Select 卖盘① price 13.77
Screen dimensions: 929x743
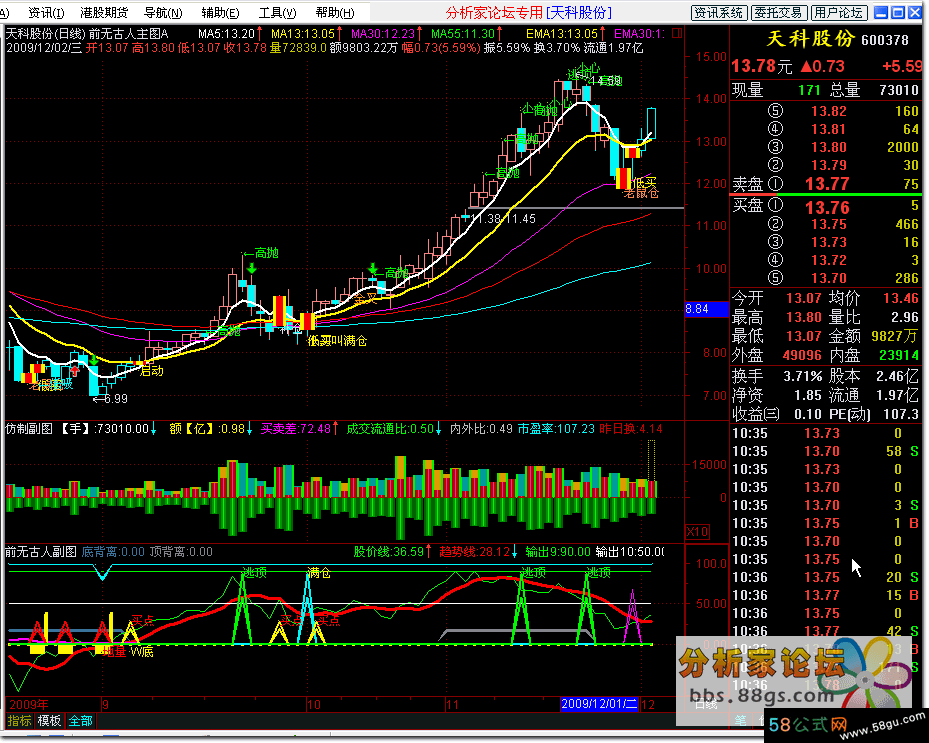click(827, 184)
